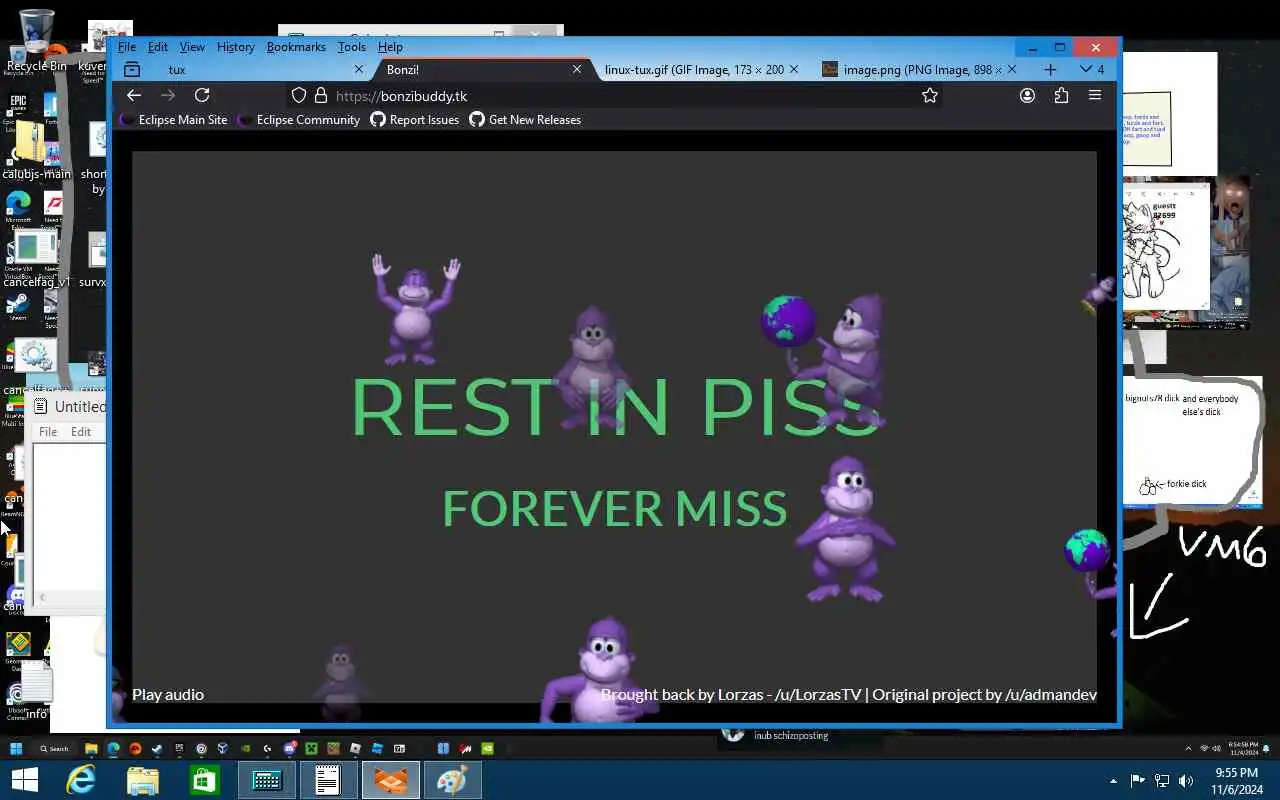Switch to Notepad via taskbar
This screenshot has width=1280, height=800.
(328, 780)
